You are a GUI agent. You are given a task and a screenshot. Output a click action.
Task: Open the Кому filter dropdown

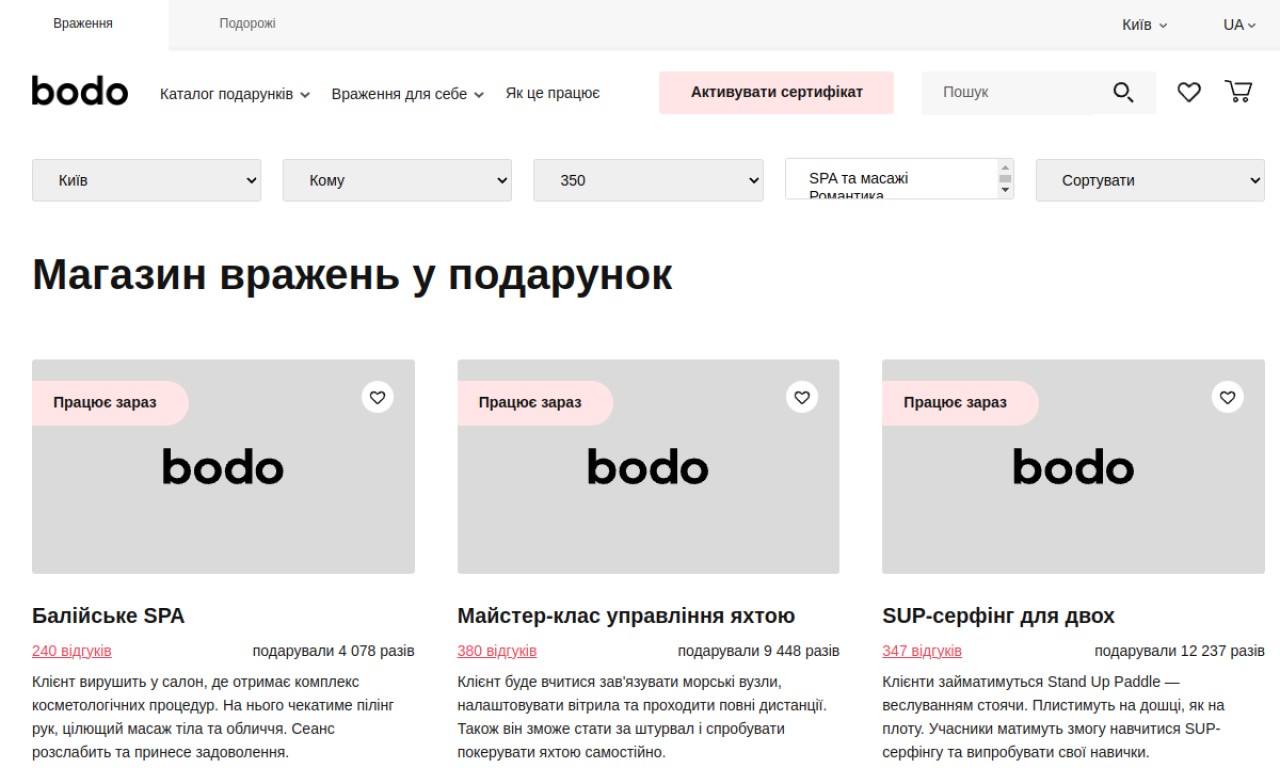[x=397, y=181]
